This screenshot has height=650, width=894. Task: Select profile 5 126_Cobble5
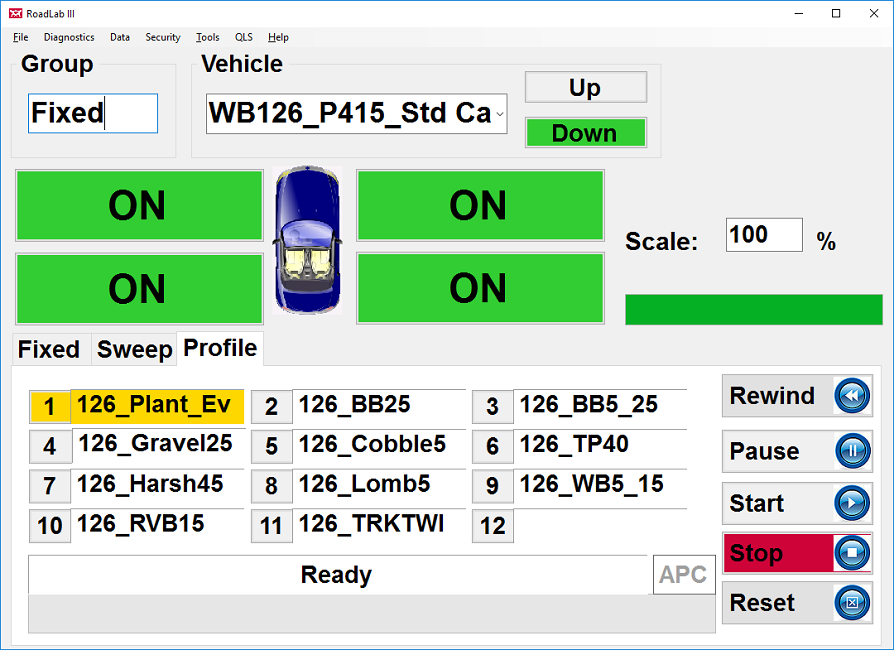pos(370,445)
